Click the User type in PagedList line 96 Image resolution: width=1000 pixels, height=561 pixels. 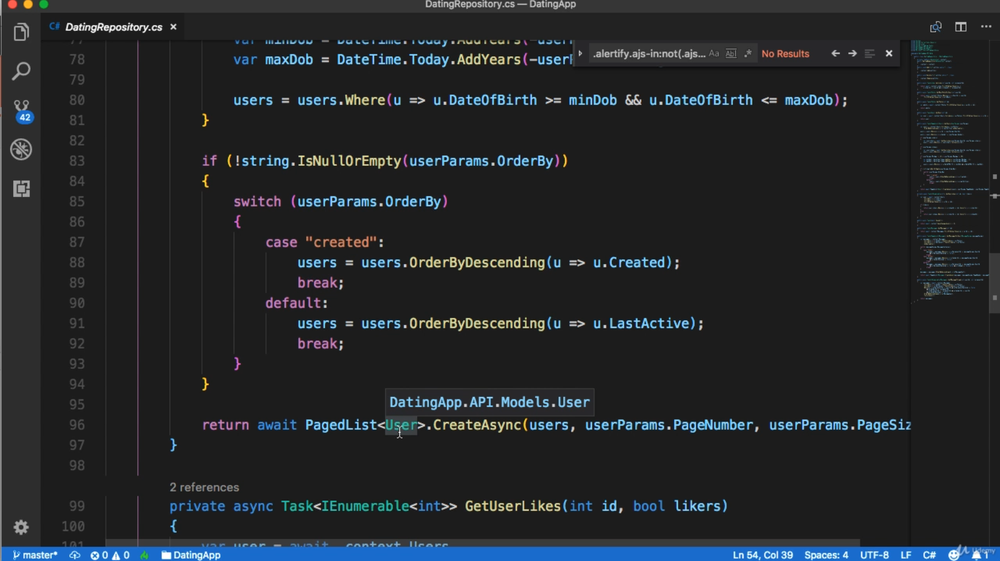(x=401, y=425)
